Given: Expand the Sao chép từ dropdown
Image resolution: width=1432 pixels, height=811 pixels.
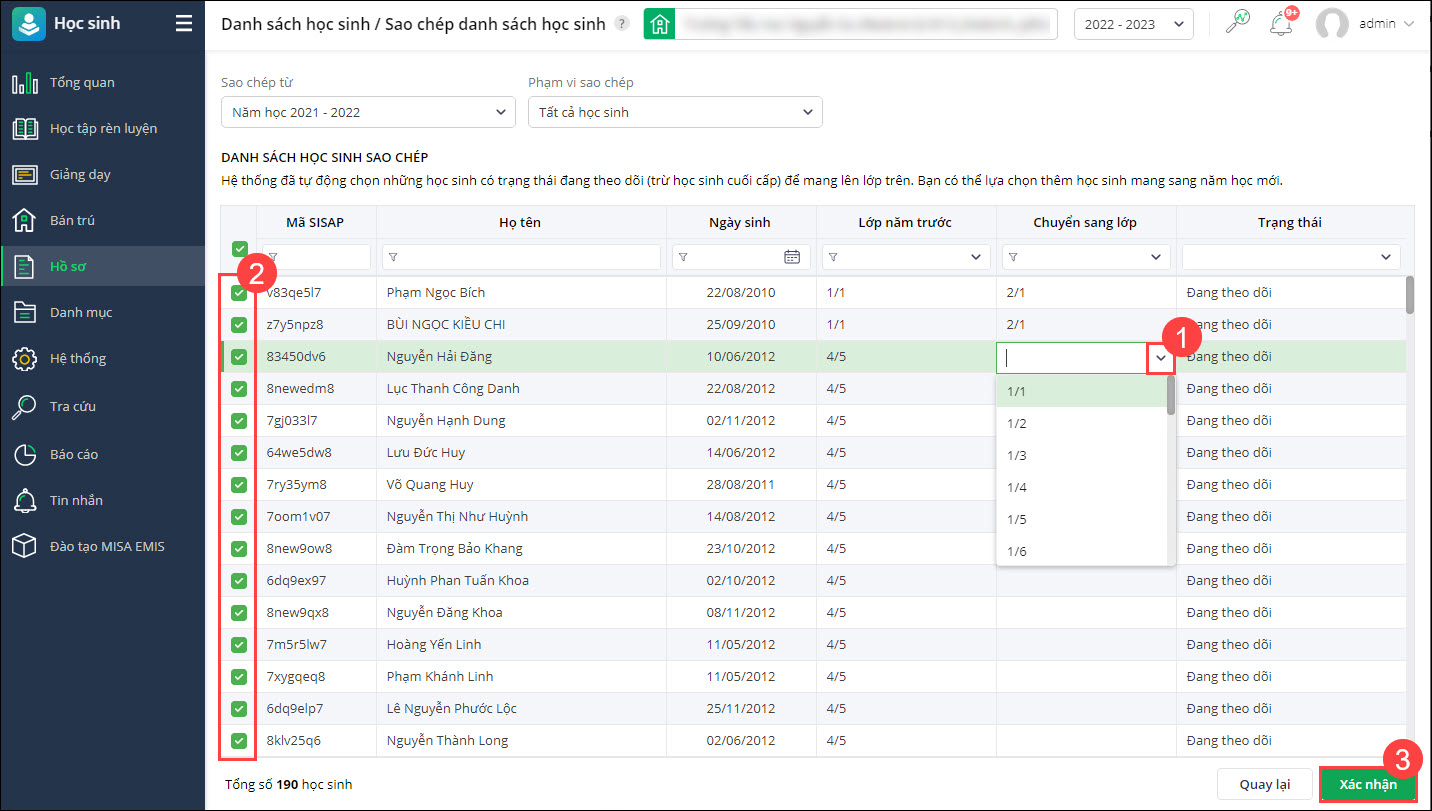Looking at the screenshot, I should (x=368, y=112).
